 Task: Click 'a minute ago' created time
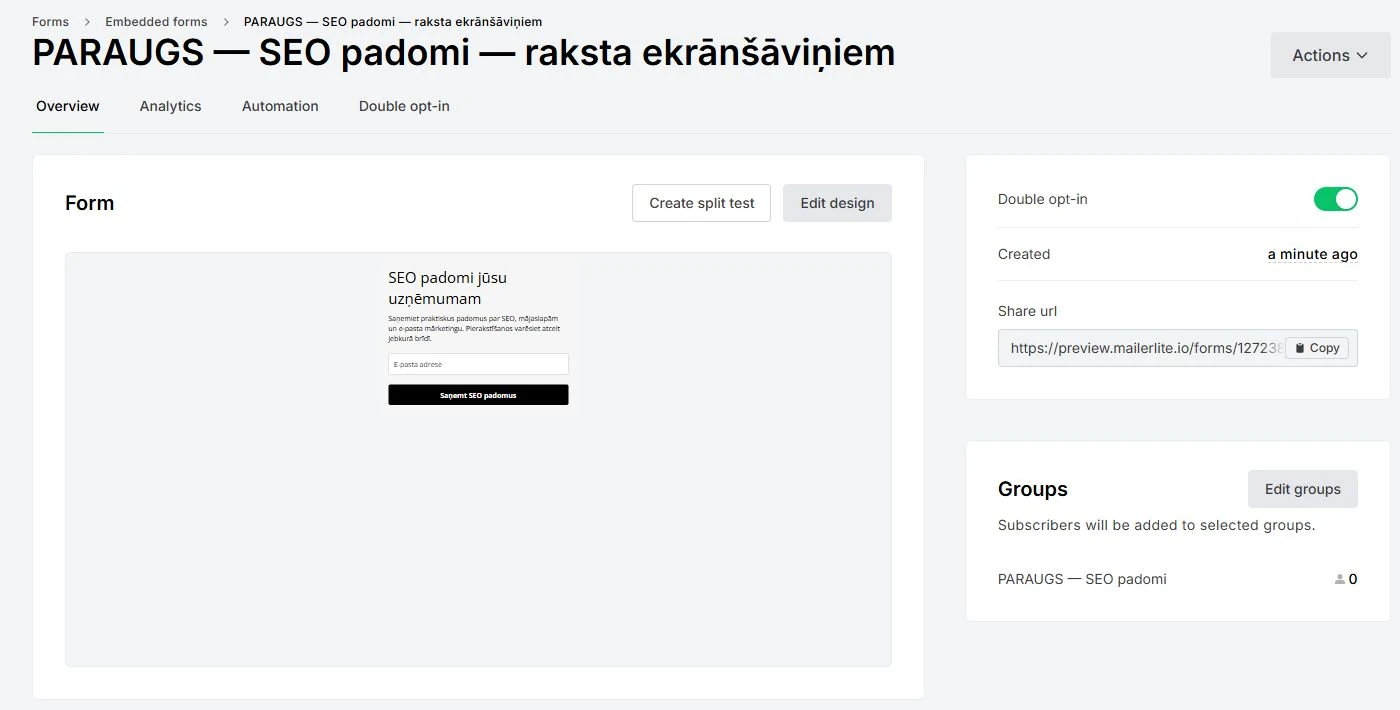click(1312, 254)
